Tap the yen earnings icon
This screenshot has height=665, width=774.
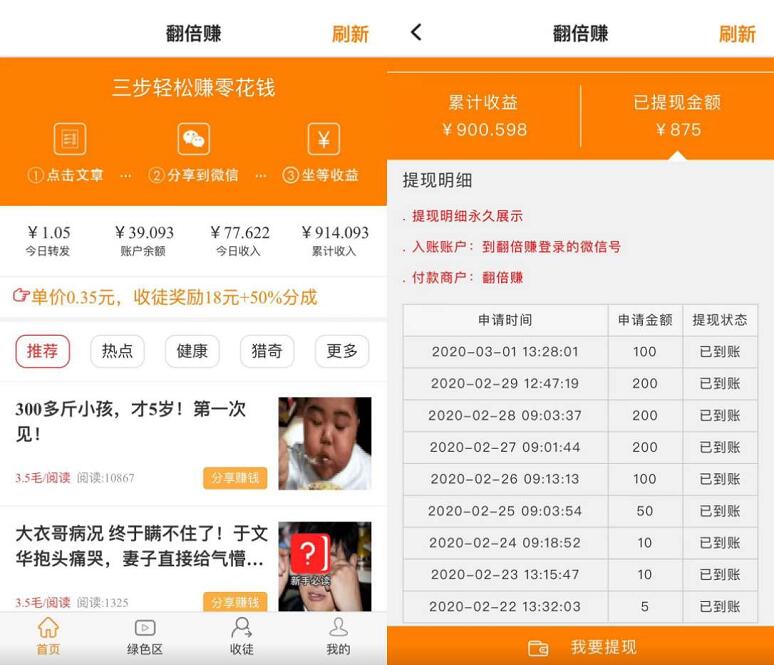tap(323, 139)
